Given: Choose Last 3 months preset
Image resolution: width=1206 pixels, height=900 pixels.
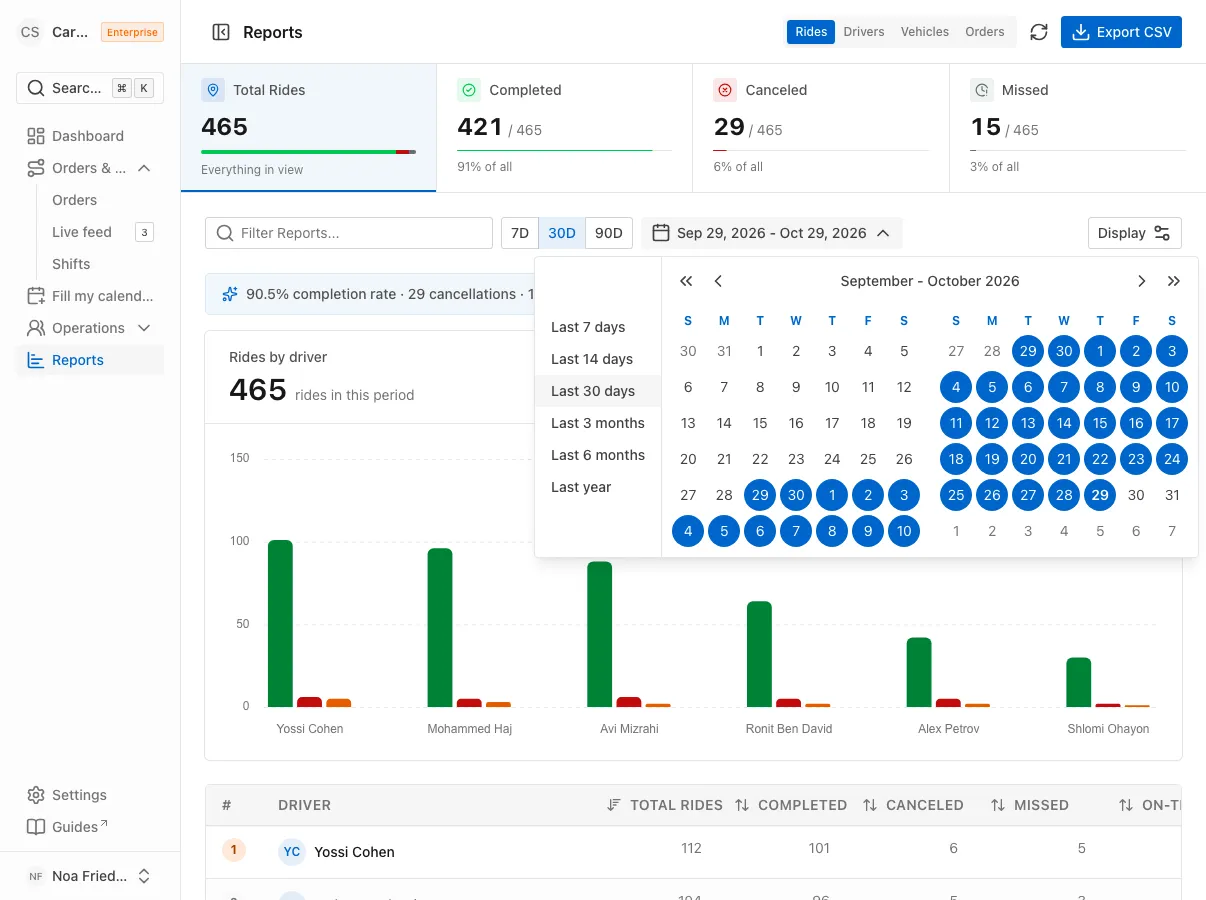Looking at the screenshot, I should coord(597,423).
